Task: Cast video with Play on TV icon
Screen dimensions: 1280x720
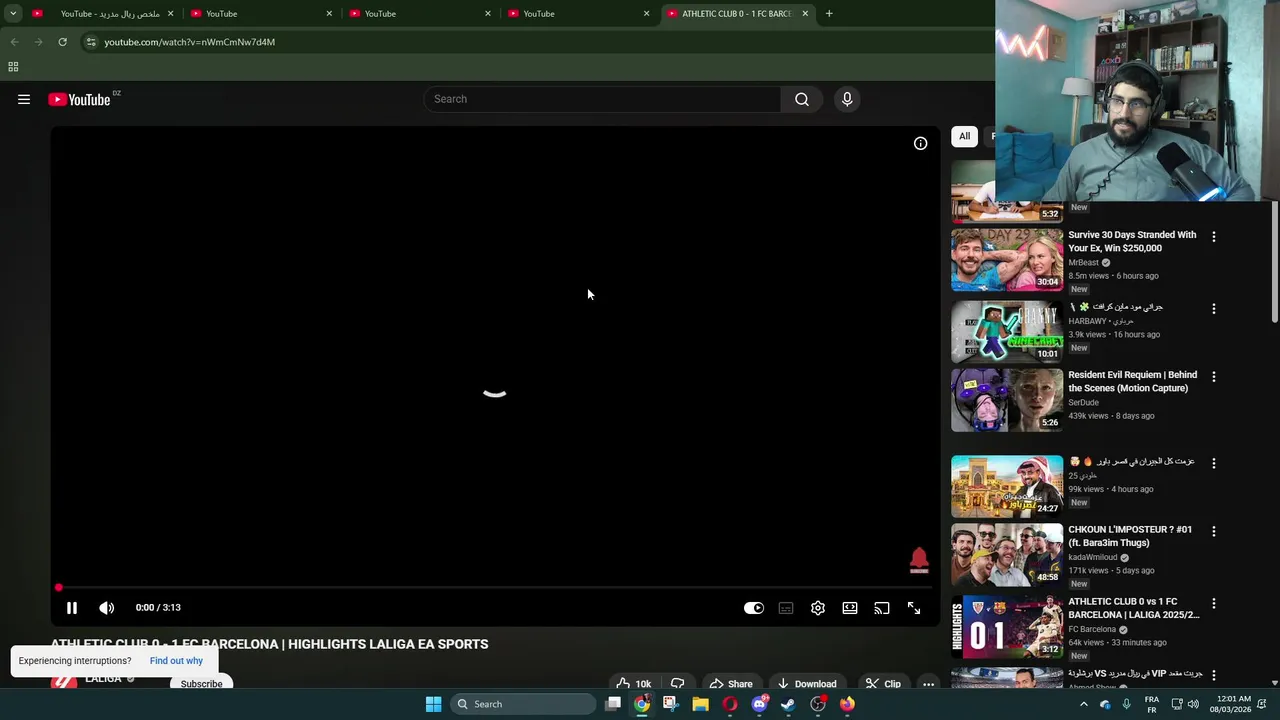Action: (x=882, y=608)
